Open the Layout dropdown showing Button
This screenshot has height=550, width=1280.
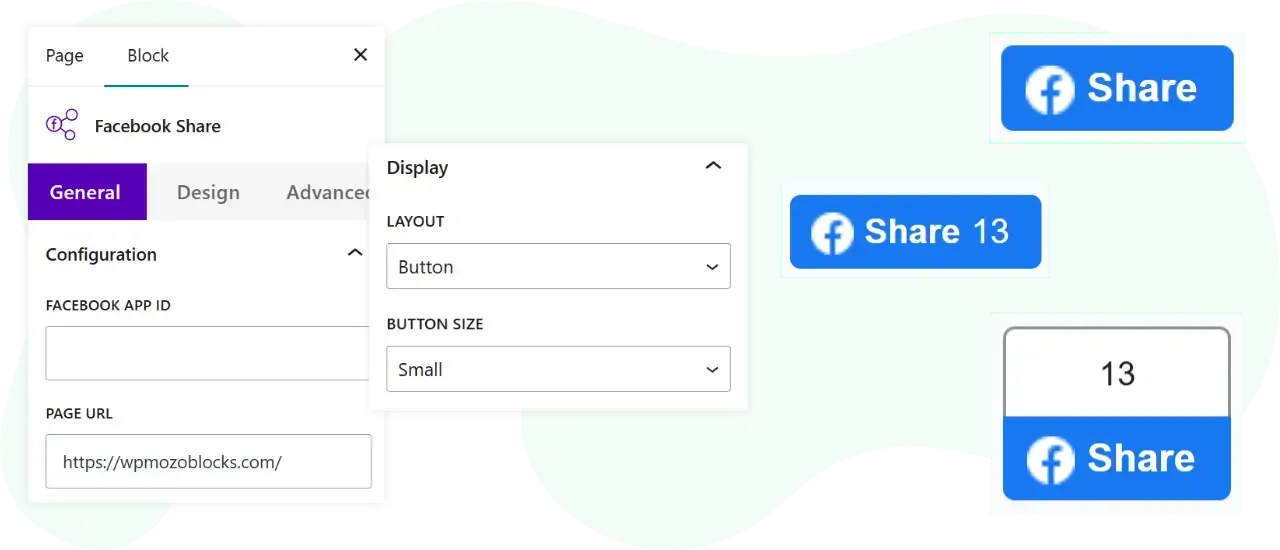click(558, 266)
